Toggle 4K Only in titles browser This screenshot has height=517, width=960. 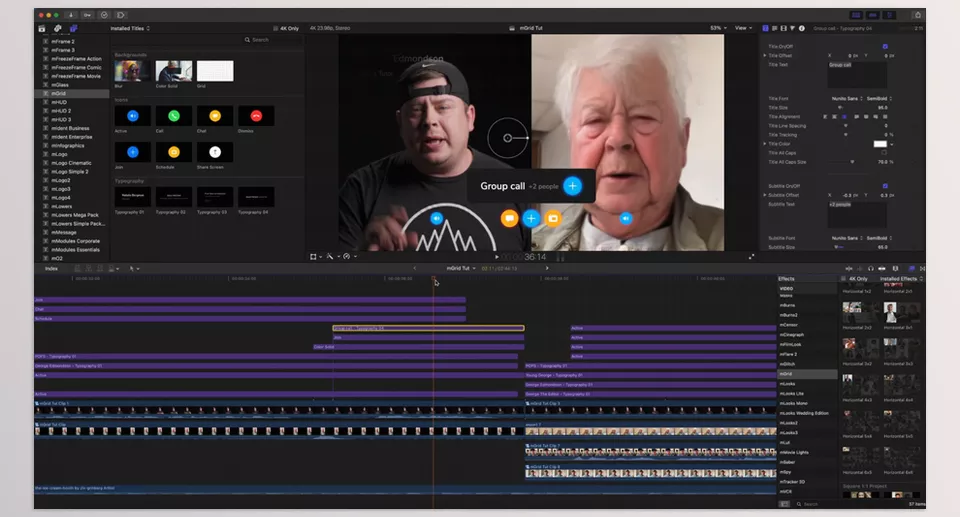286,28
